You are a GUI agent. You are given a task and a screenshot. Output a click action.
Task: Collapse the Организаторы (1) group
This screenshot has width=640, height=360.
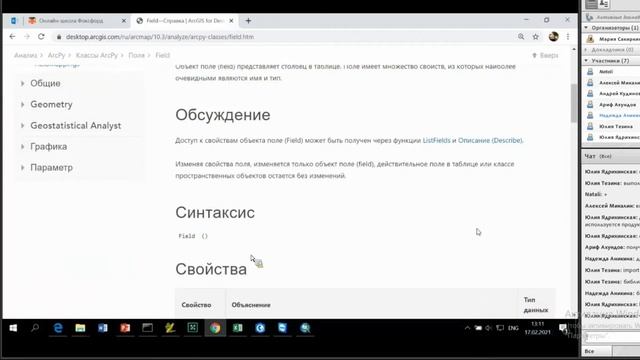[587, 28]
